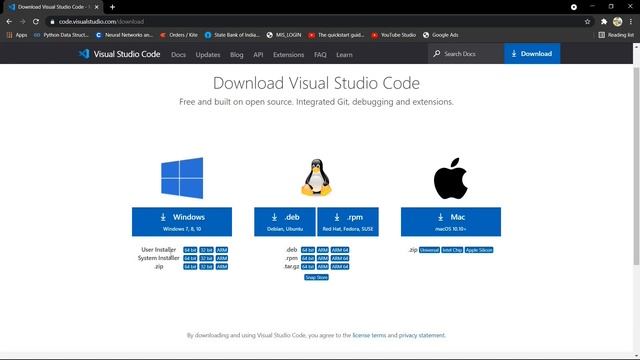Open the Chrome three-dot menu

(x=631, y=22)
